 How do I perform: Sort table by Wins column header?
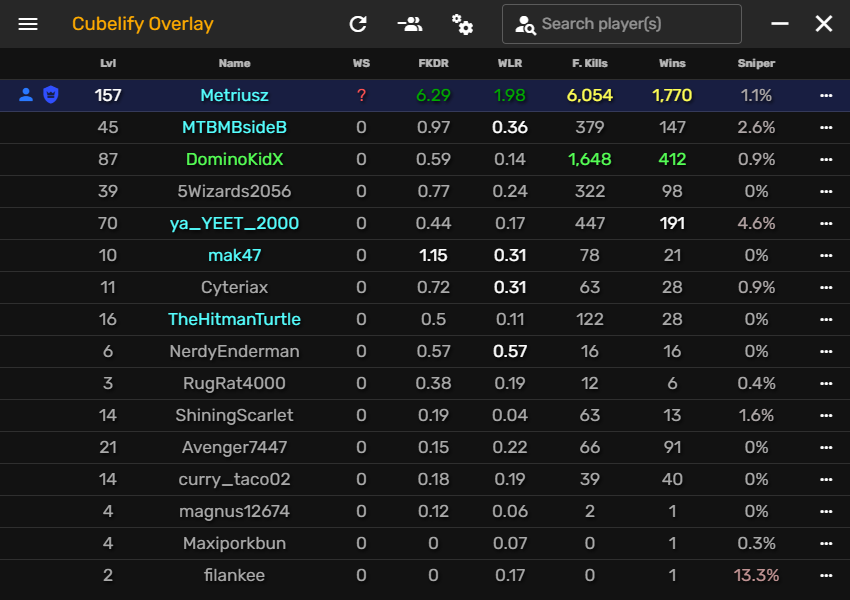pos(672,63)
